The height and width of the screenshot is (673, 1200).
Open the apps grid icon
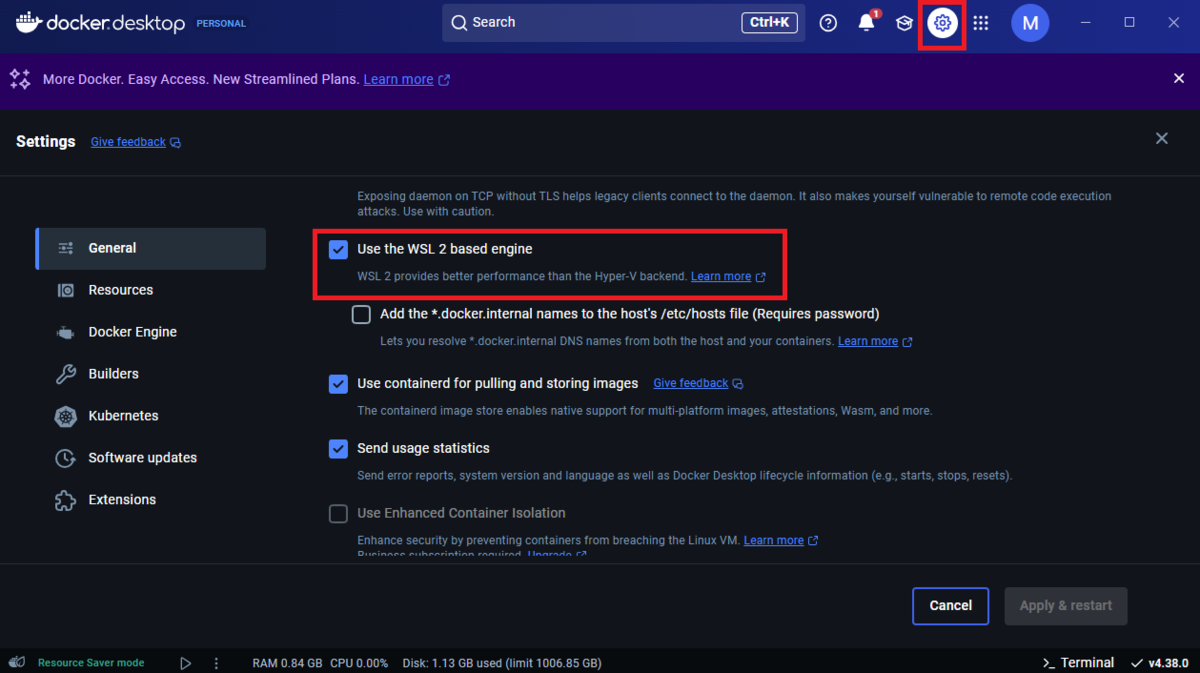point(981,23)
